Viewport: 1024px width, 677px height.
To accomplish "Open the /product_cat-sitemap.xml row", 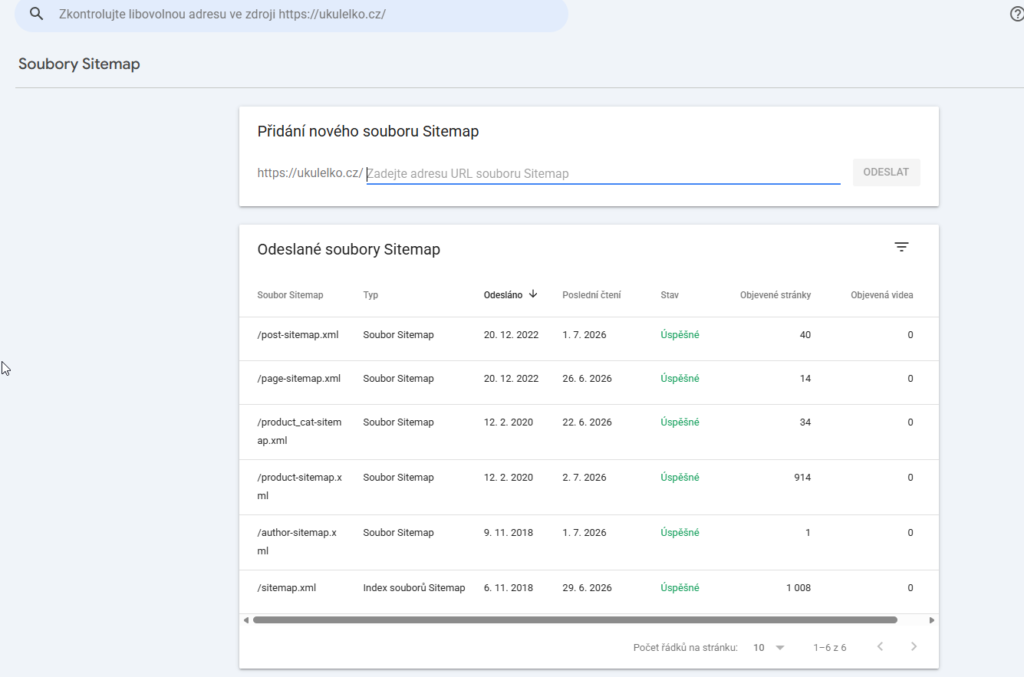I will coord(589,432).
